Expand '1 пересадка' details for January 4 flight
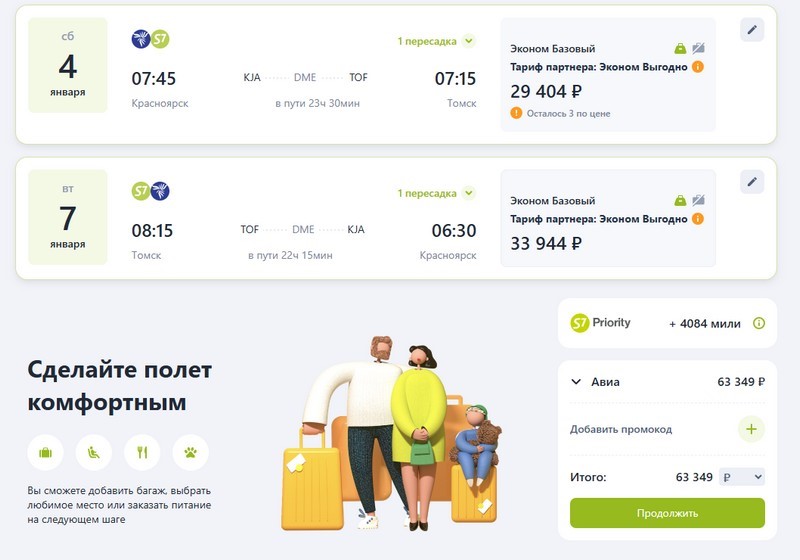The height and width of the screenshot is (560, 800). coord(469,41)
